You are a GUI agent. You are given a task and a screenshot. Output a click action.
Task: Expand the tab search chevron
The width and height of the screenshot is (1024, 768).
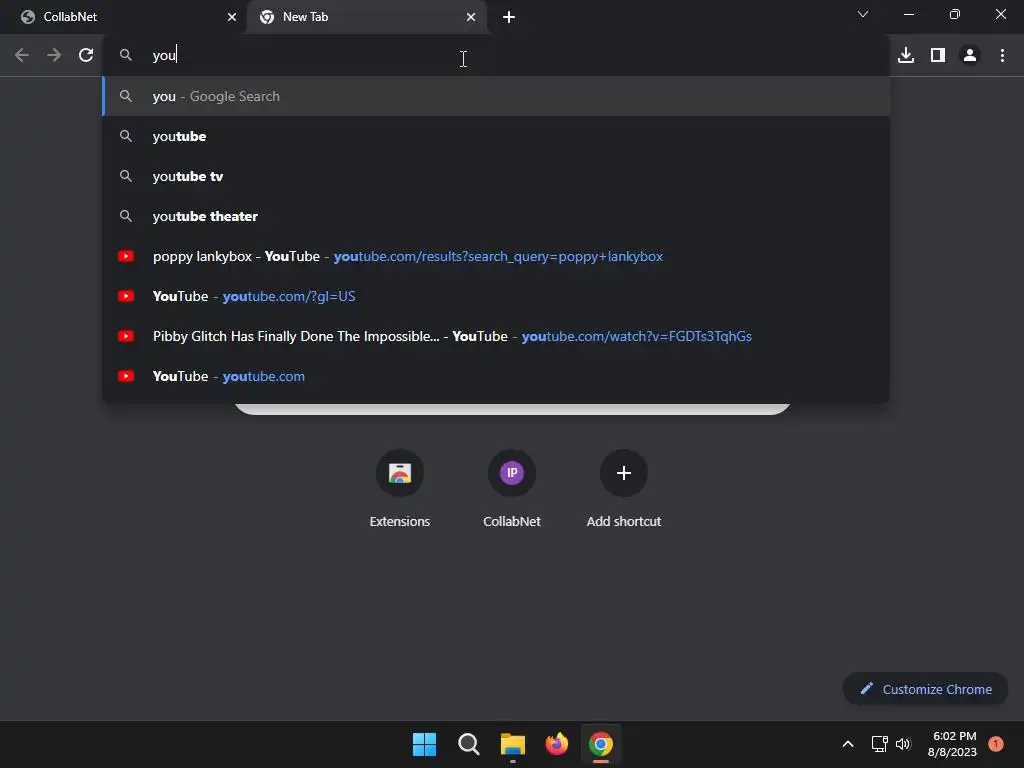[863, 14]
